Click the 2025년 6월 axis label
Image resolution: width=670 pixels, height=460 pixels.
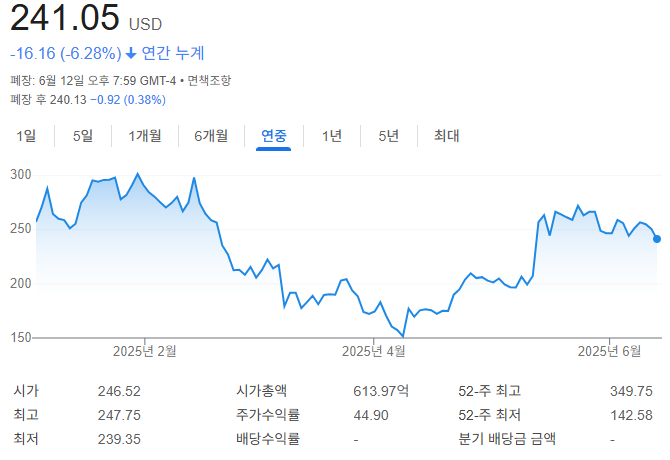pyautogui.click(x=609, y=351)
